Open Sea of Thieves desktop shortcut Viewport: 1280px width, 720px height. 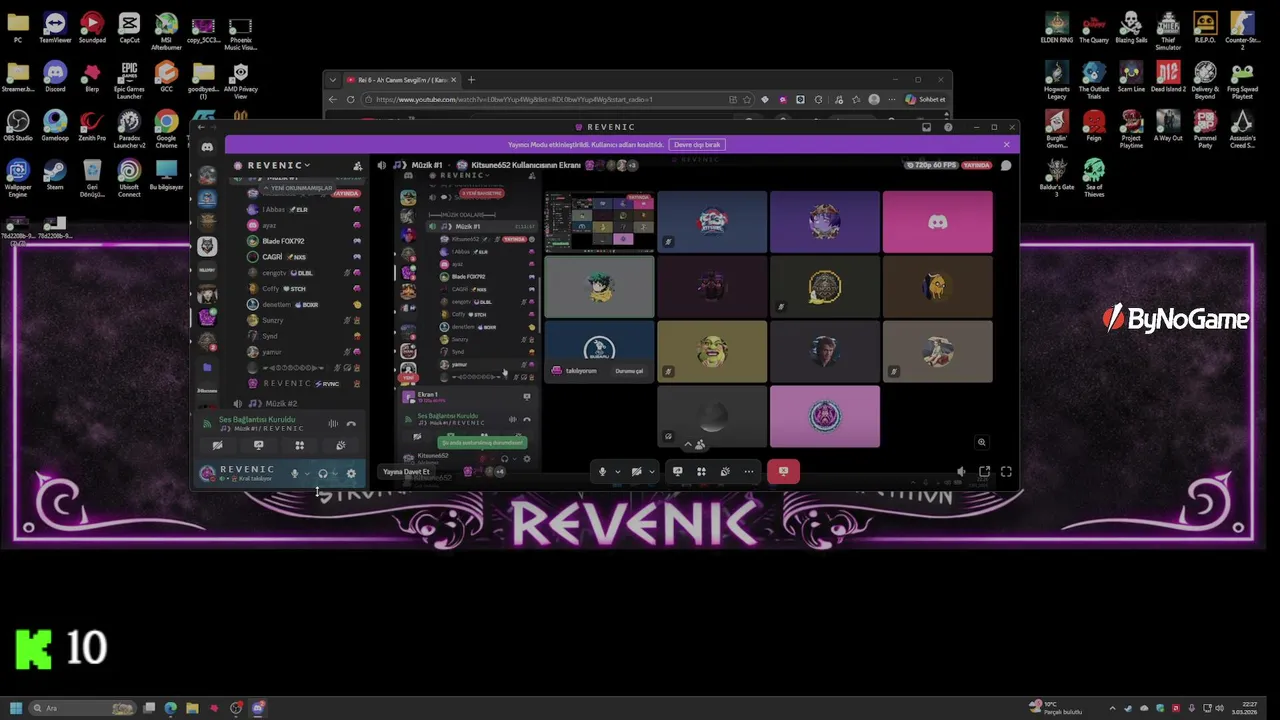(1094, 178)
